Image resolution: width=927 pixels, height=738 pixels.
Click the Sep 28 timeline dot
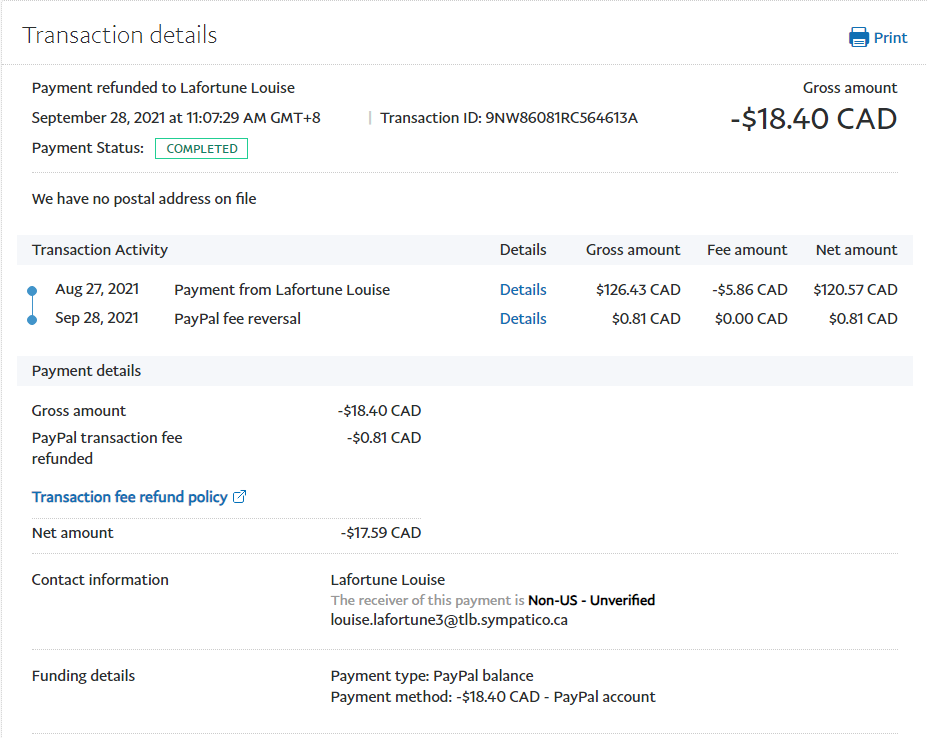coord(32,320)
